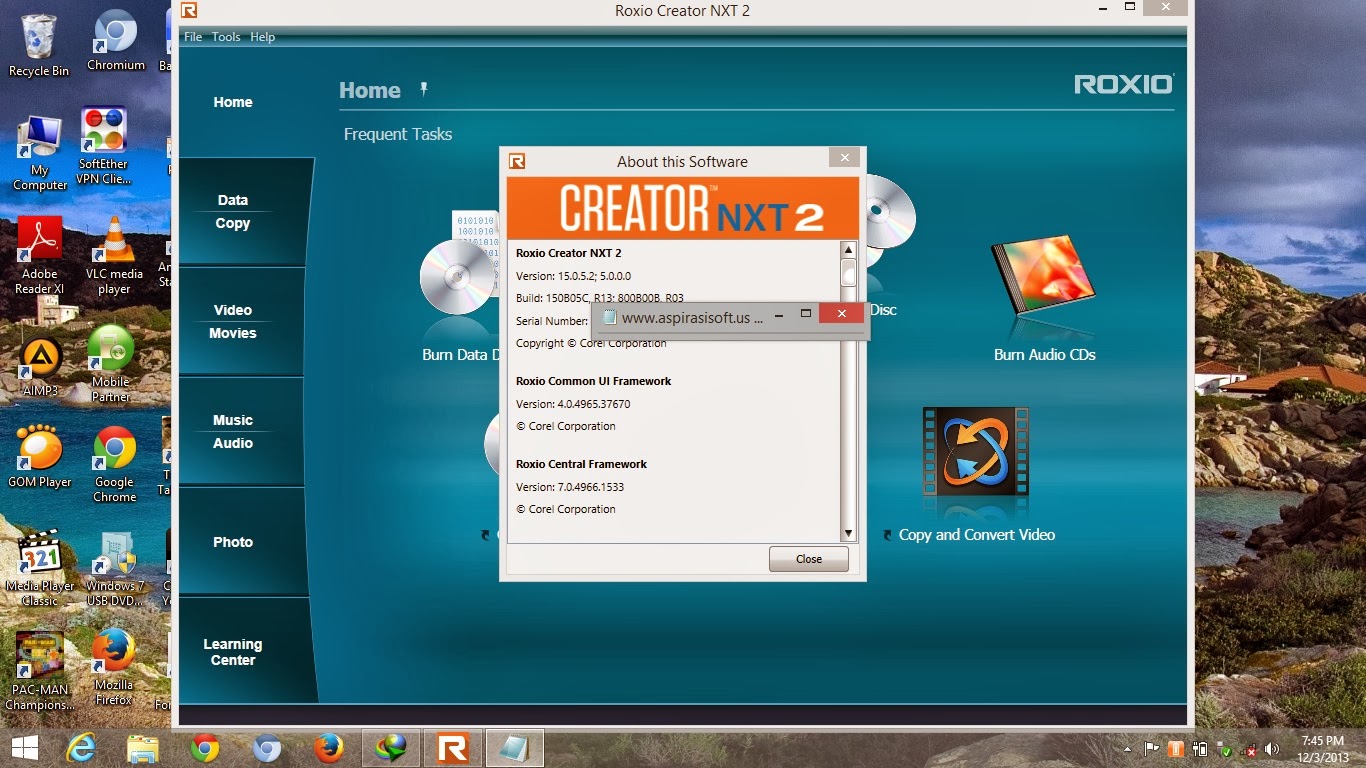Select the Media Player Classic desktop icon
Viewport: 1366px width, 768px height.
pos(40,568)
